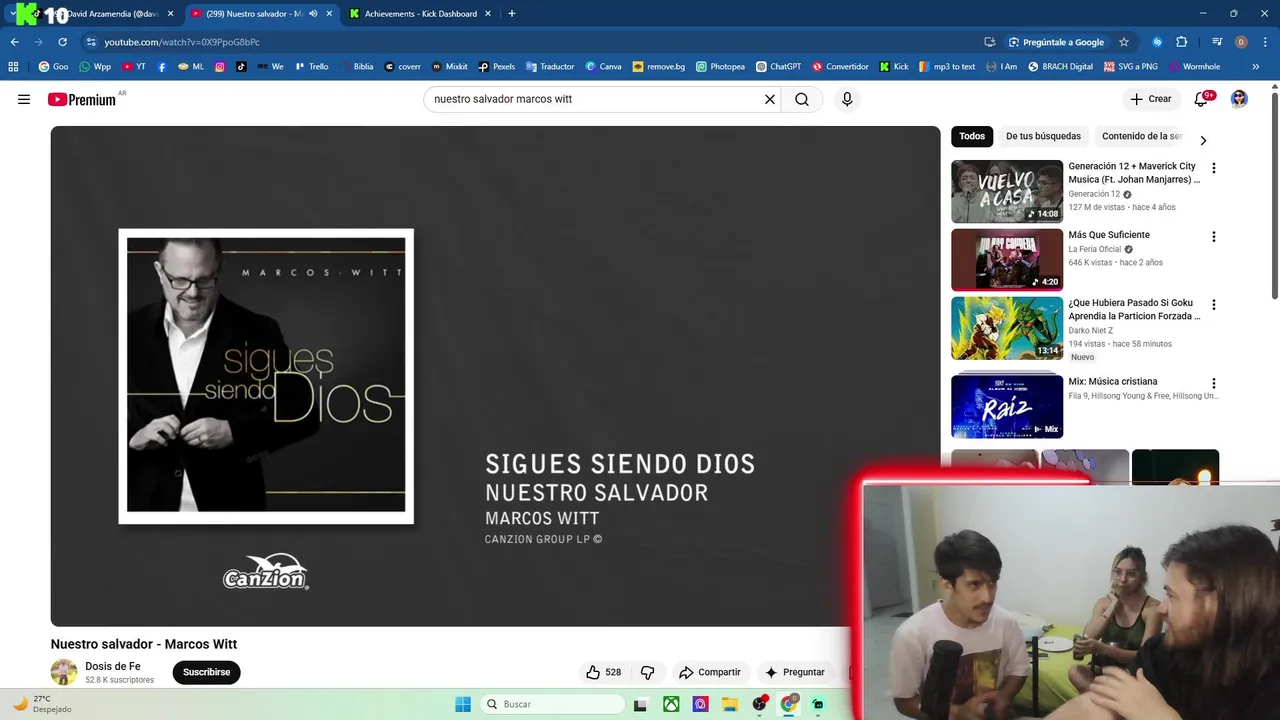Open Xbox app from the taskbar
The width and height of the screenshot is (1280, 720).
click(x=671, y=704)
